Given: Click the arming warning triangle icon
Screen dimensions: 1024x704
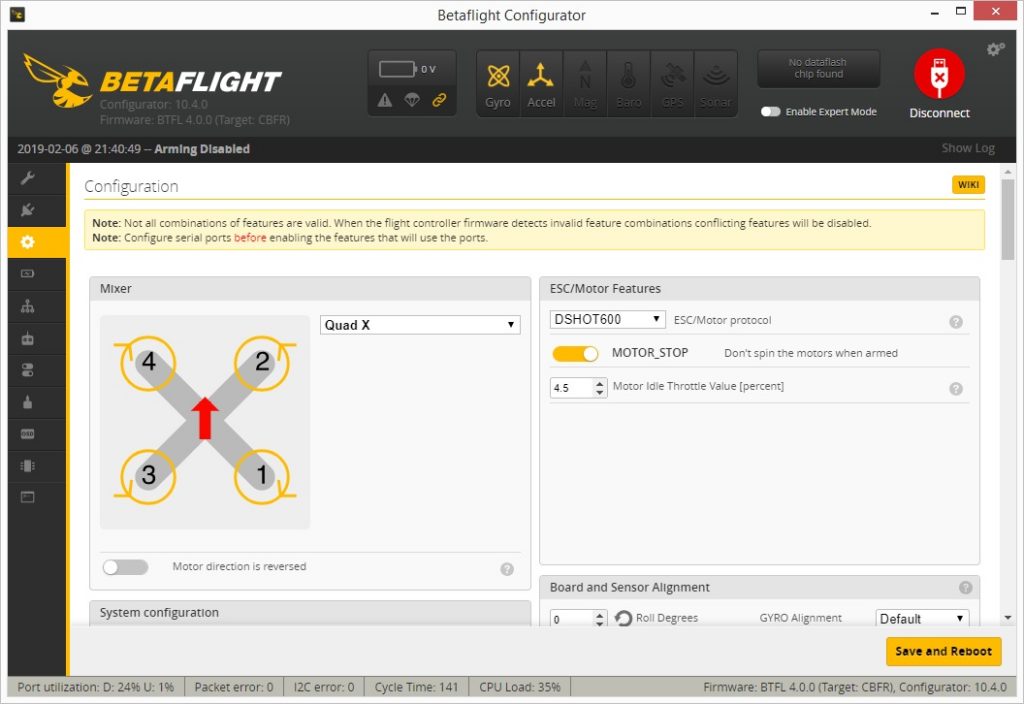Looking at the screenshot, I should coord(385,100).
